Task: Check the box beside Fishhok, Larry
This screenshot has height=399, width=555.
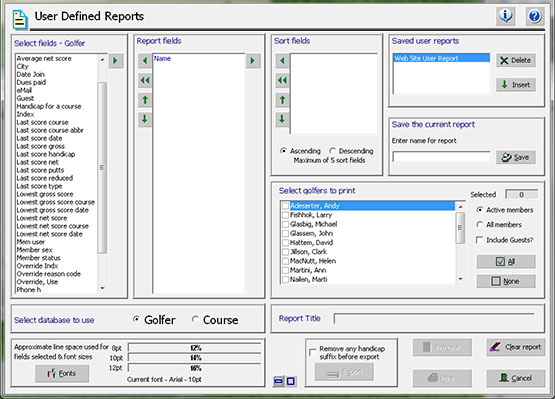Action: point(285,215)
